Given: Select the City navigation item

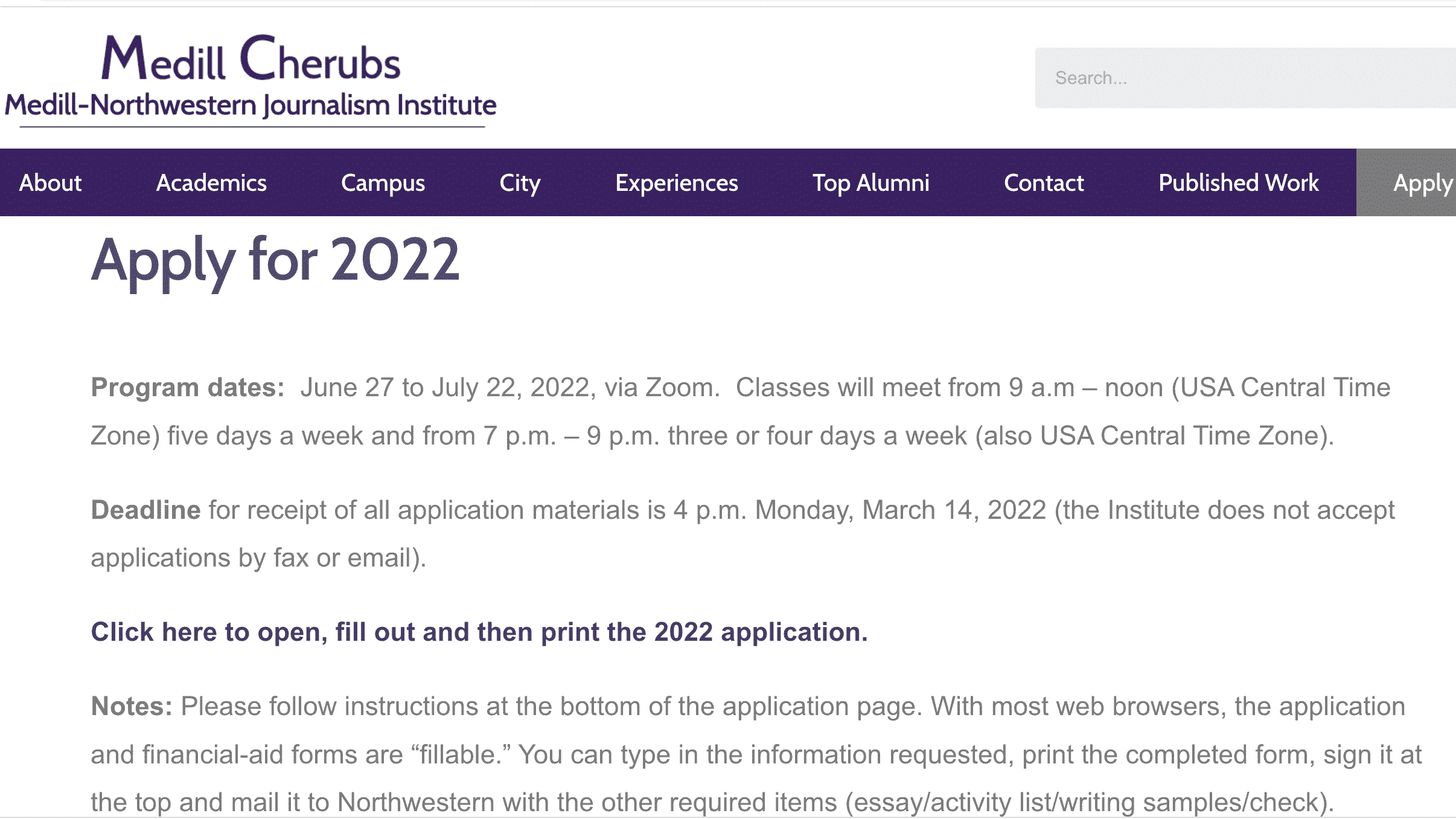Looking at the screenshot, I should click(x=520, y=182).
